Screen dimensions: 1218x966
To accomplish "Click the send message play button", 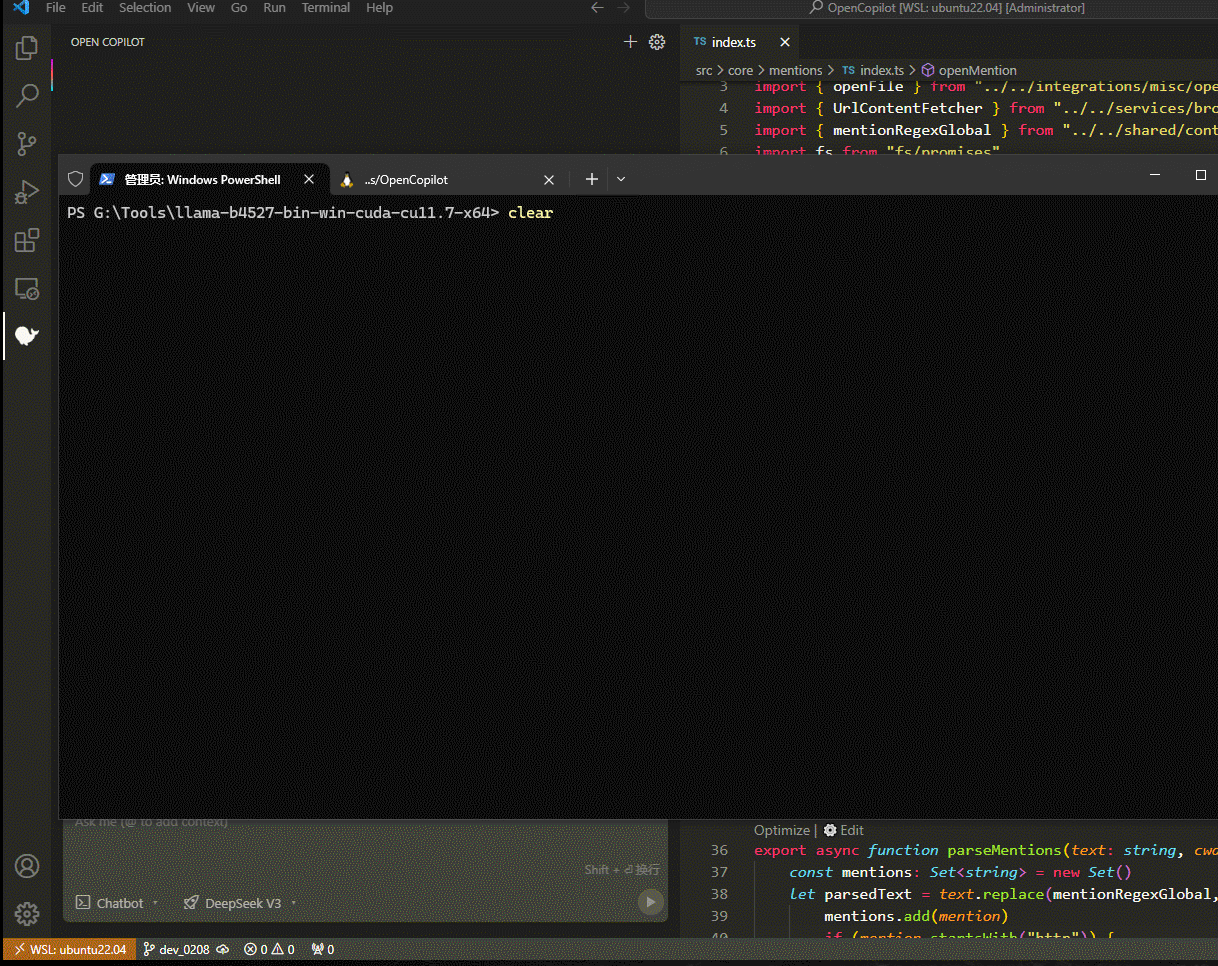I will 650,902.
